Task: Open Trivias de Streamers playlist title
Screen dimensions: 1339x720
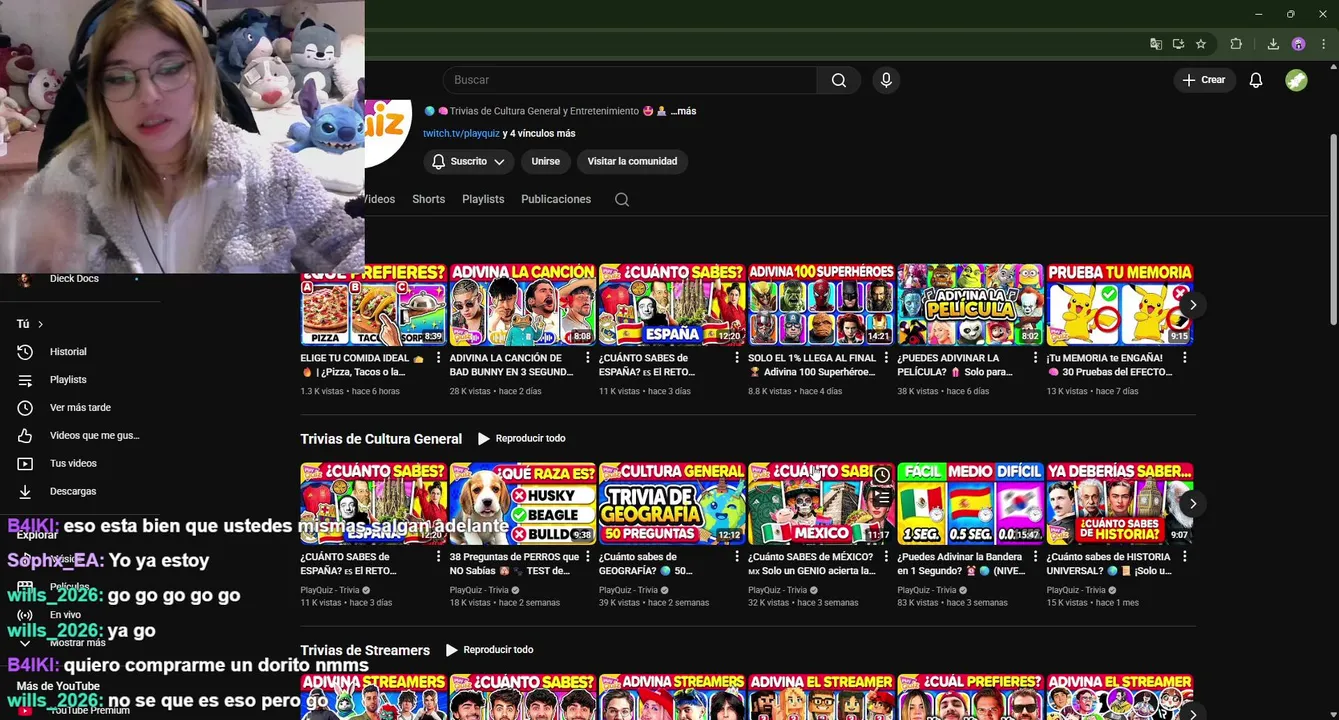Action: tap(365, 651)
